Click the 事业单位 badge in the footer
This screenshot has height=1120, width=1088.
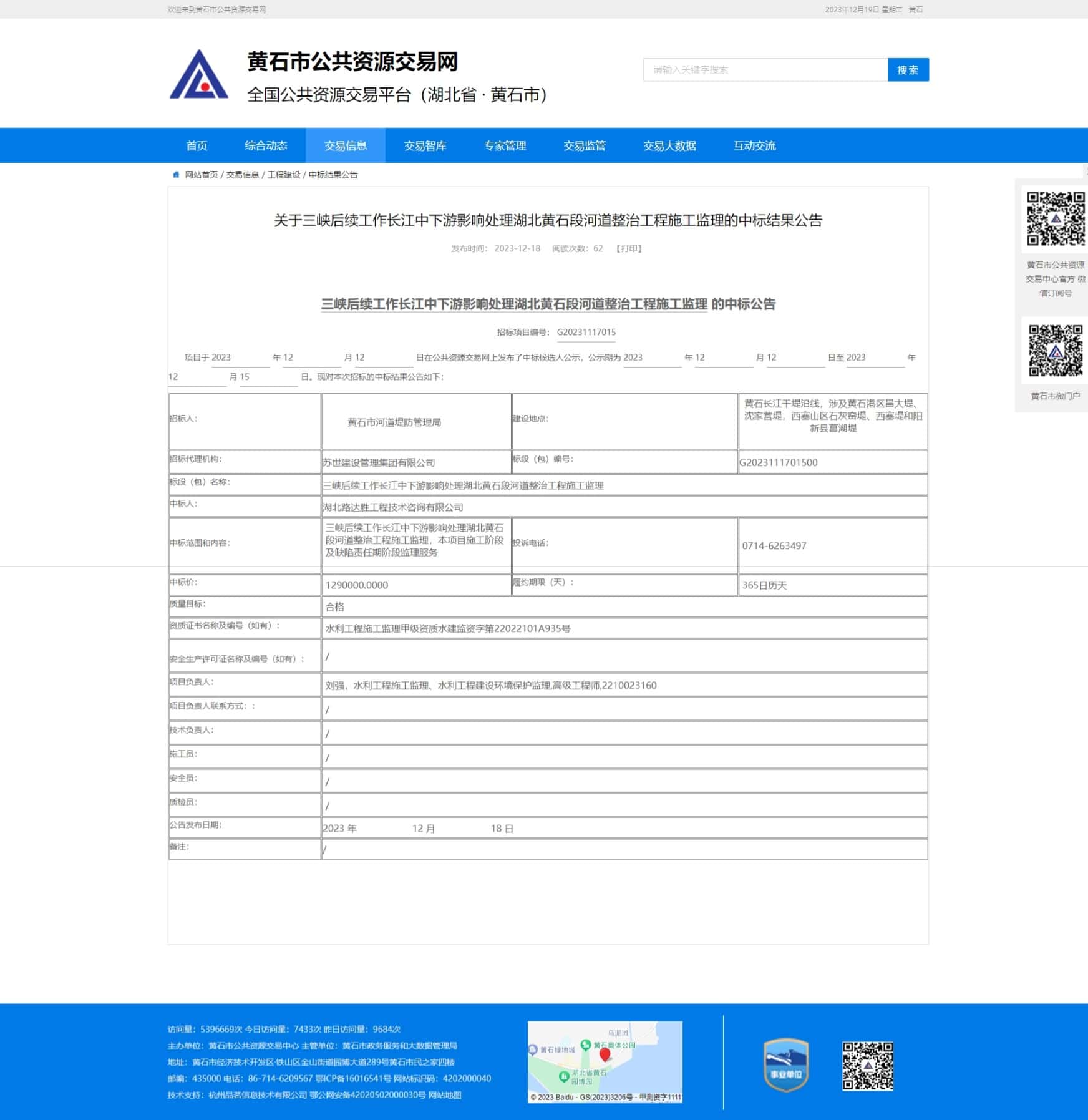786,1064
